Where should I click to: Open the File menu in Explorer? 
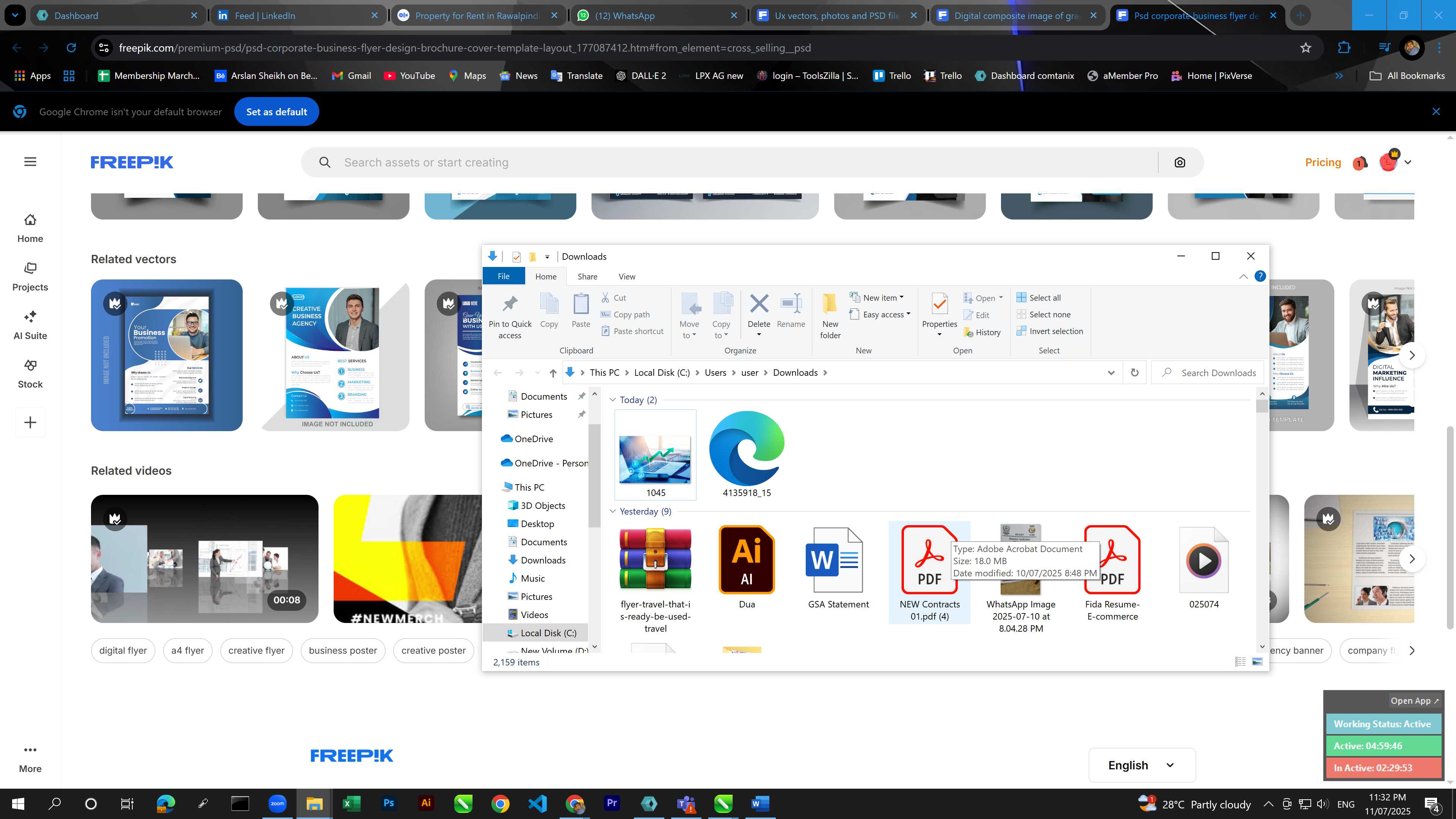503,276
